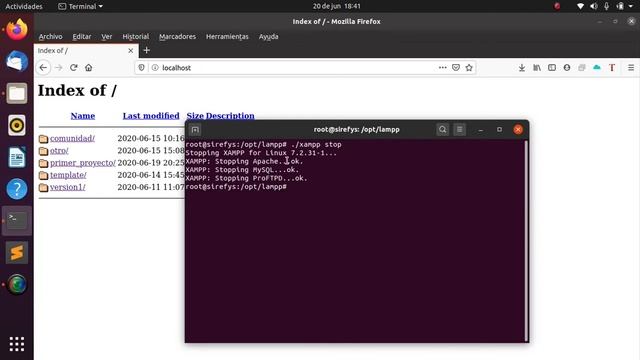
Task: Launch Sublime Text from the dock
Action: tap(17, 253)
